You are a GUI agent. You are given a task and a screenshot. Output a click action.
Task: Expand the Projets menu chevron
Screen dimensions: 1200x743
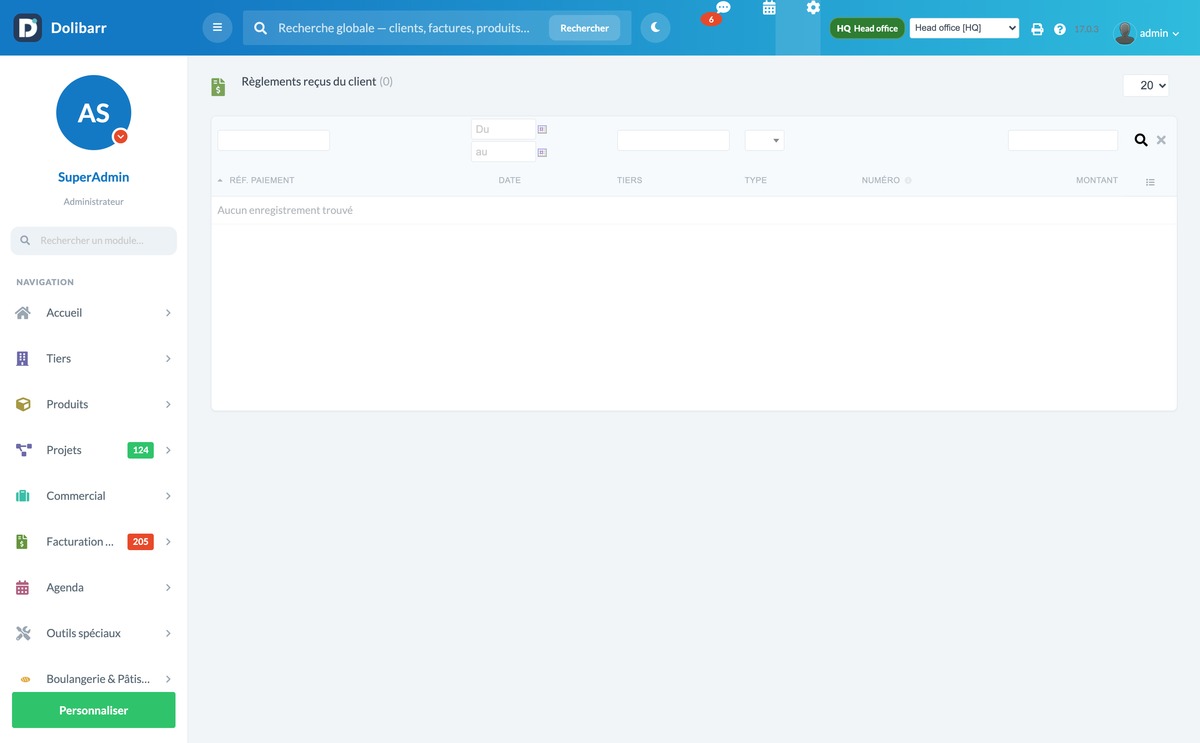coord(168,451)
